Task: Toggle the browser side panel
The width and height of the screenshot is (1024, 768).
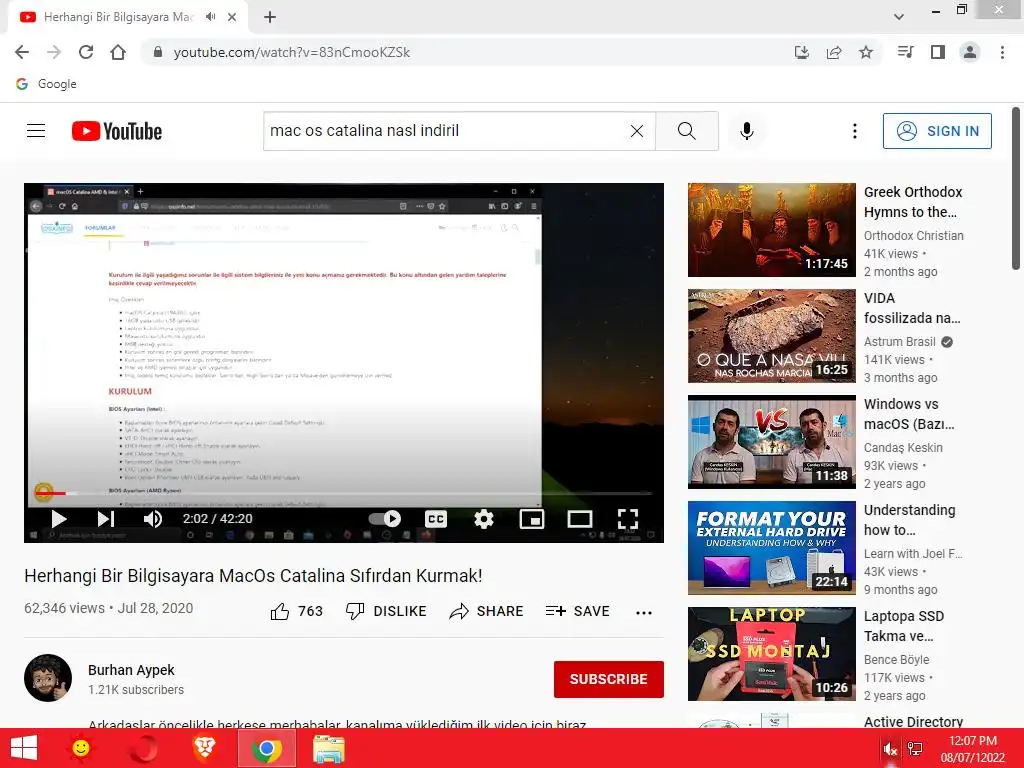Action: click(x=938, y=52)
